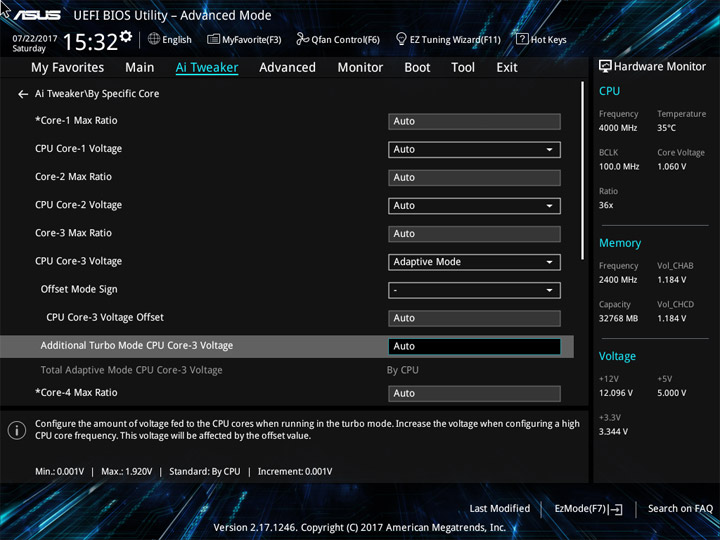Image resolution: width=720 pixels, height=540 pixels.
Task: Open the Advanced tab
Action: click(x=287, y=68)
